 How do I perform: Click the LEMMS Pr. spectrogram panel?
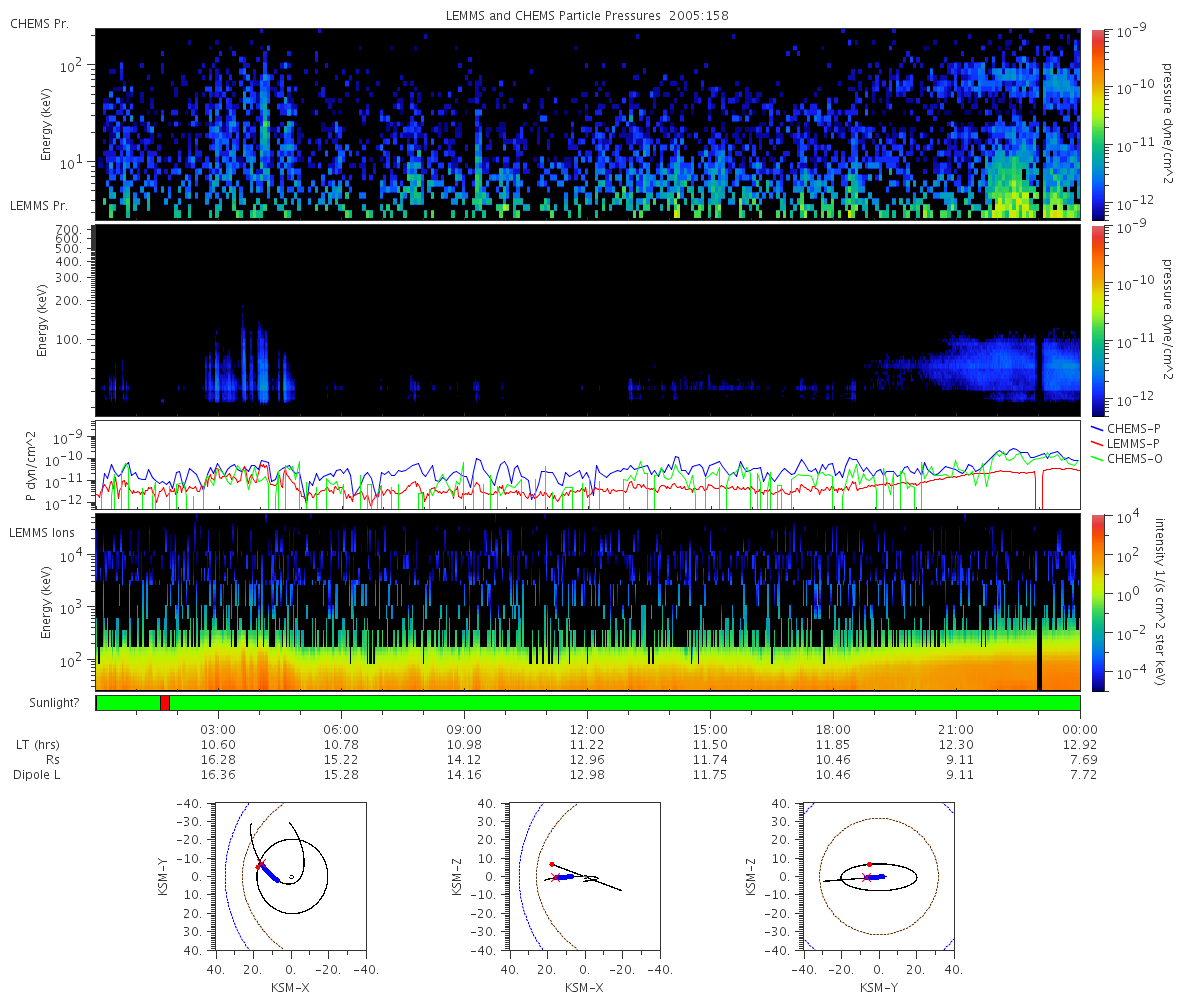pos(588,321)
